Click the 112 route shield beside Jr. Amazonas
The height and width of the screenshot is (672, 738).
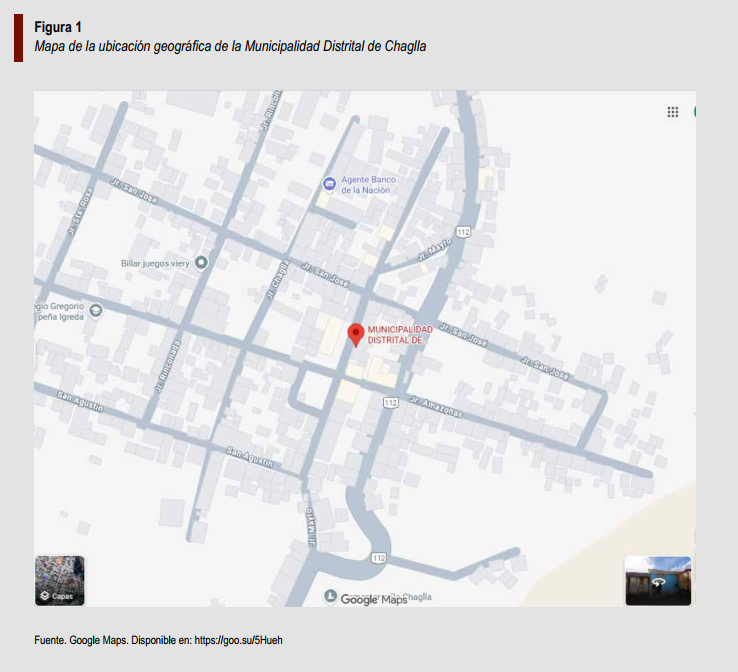tap(390, 401)
